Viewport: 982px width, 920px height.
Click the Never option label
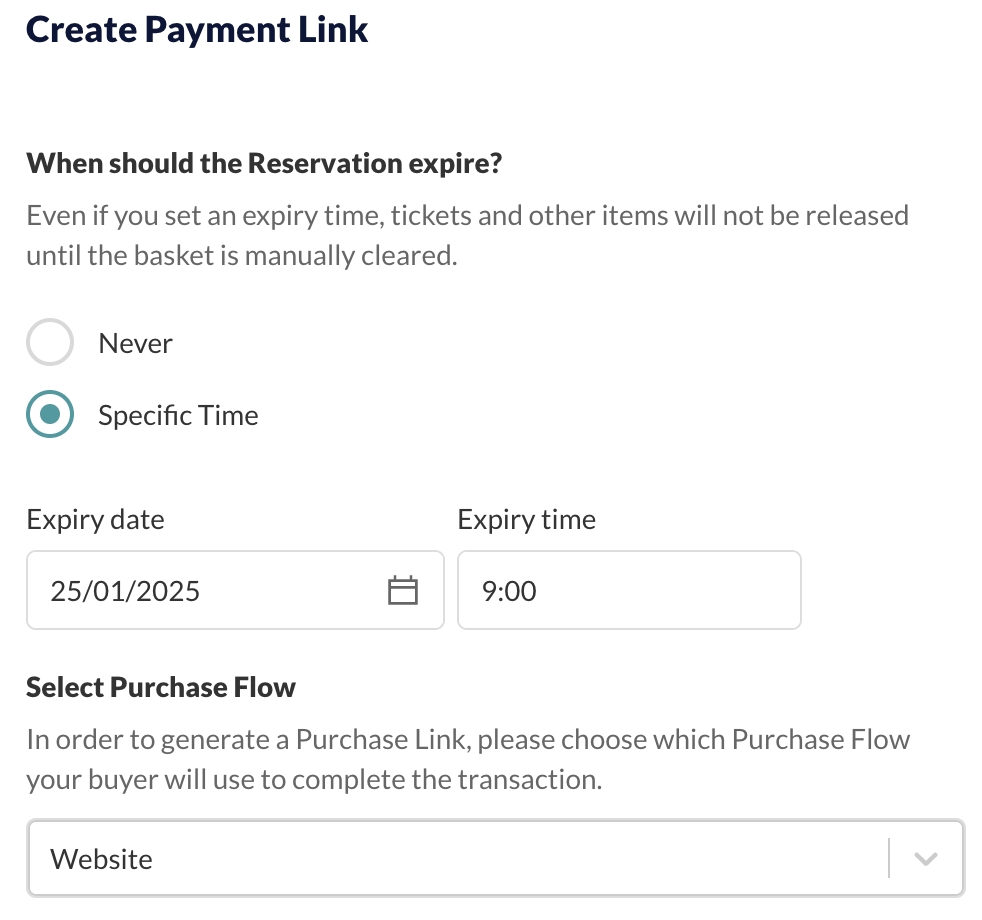click(135, 343)
